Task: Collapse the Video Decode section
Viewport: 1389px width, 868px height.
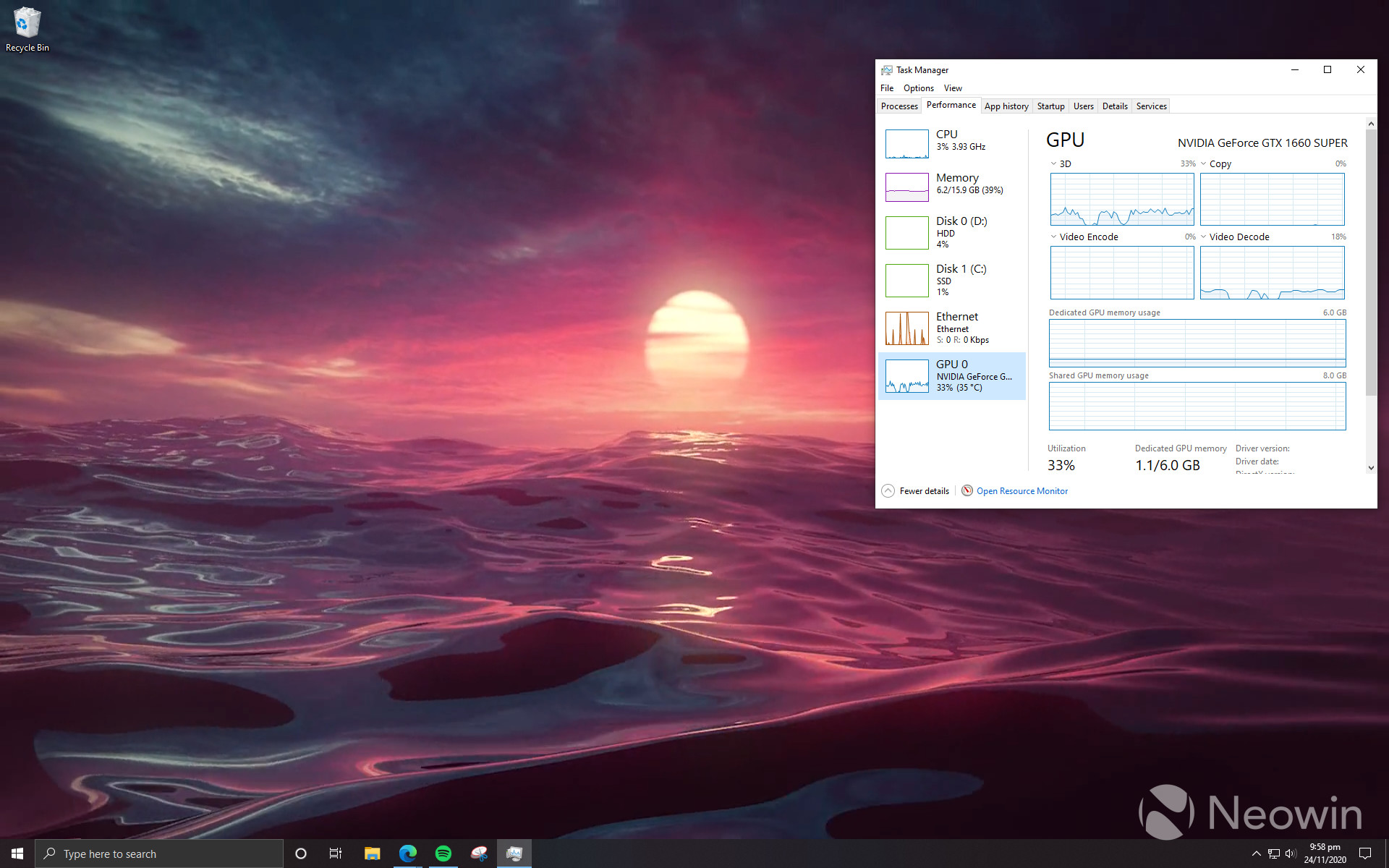Action: 1204,237
